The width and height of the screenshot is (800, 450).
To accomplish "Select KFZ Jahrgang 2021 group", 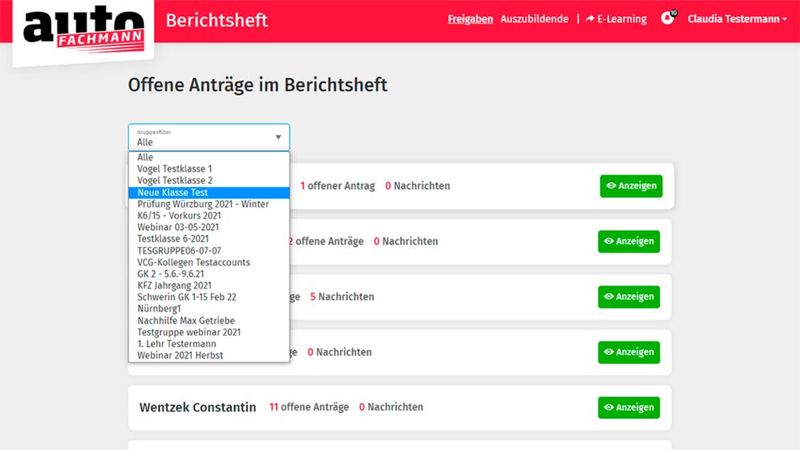I will click(x=209, y=286).
